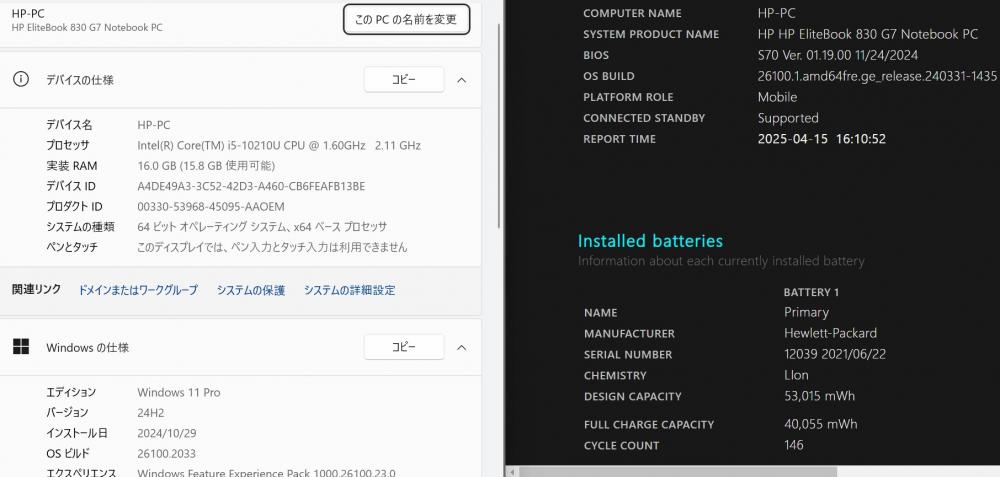Click the system type 64-bit value
1000x477 pixels.
262,227
